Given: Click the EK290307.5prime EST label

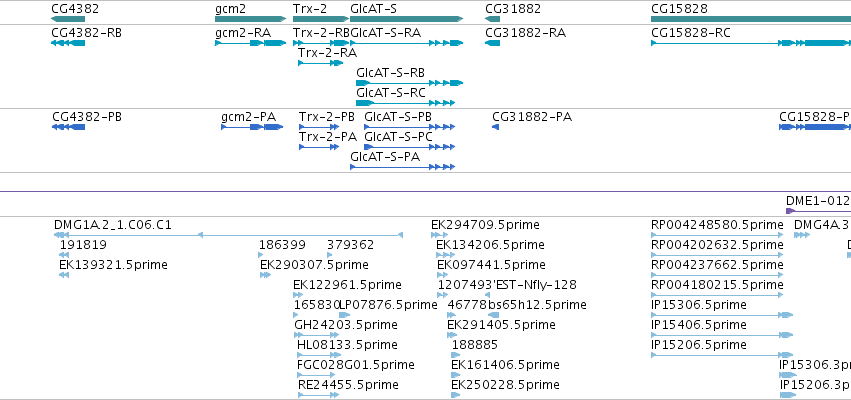Looking at the screenshot, I should pos(314,265).
